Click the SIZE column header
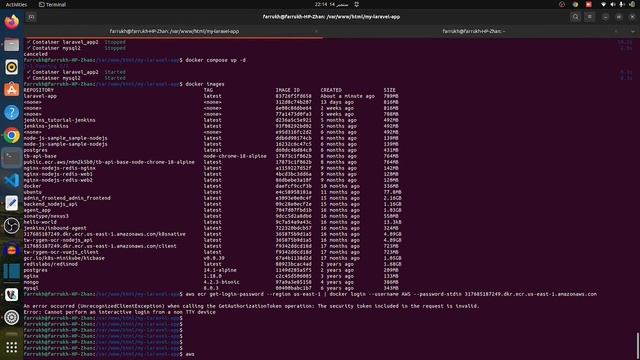640x360 pixels. coord(389,90)
